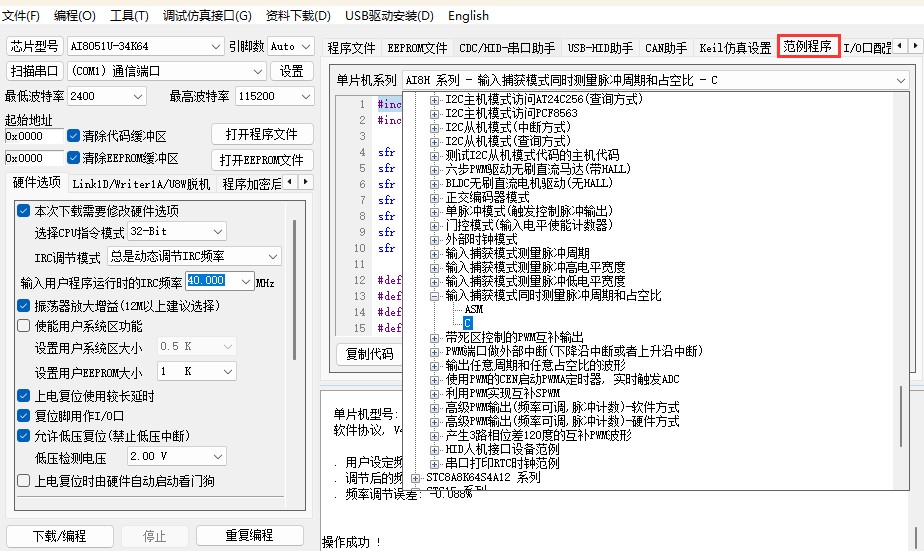Click the 扫描串口 button
The image size is (924, 551).
(x=34, y=71)
